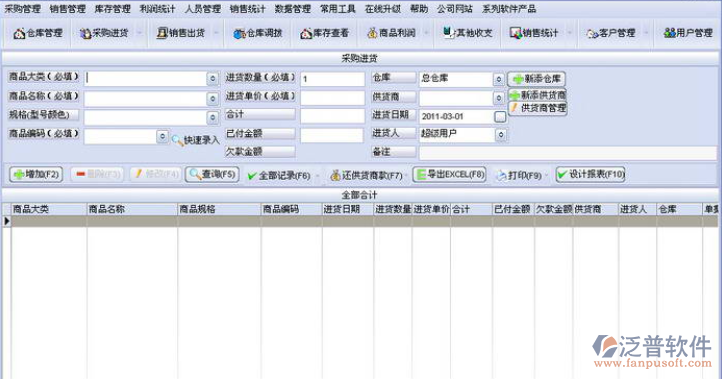The width and height of the screenshot is (722, 379).
Task: Open 采购进货 purchase toolbar icon
Action: (85, 33)
